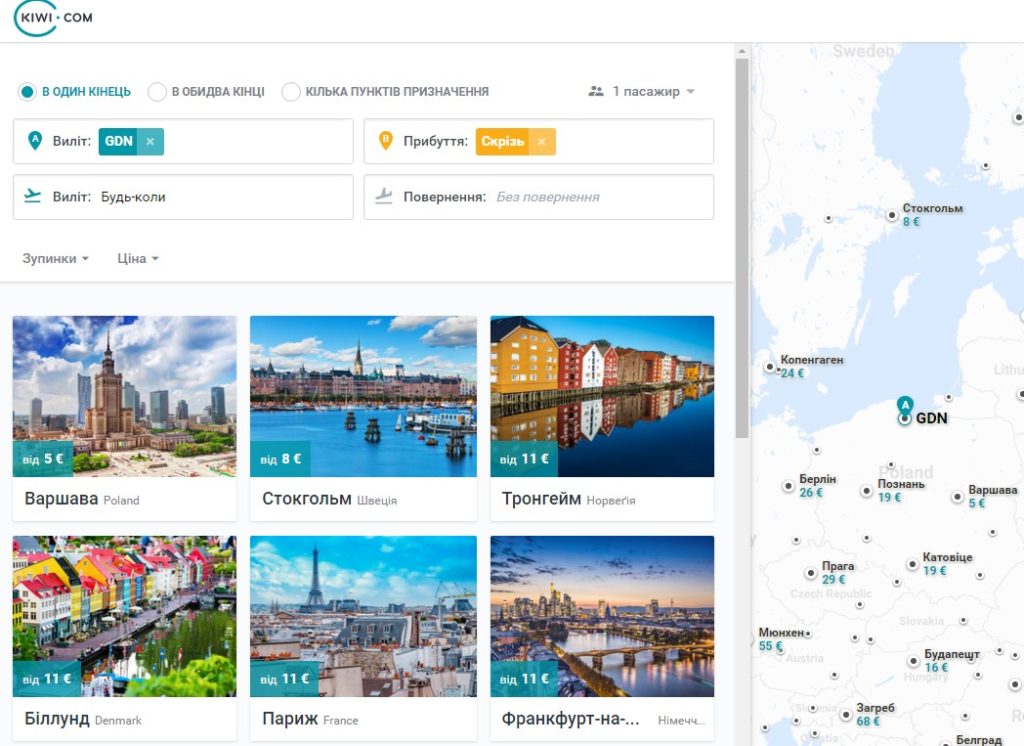Click the 8 € price under Стокгольм map label

click(911, 221)
